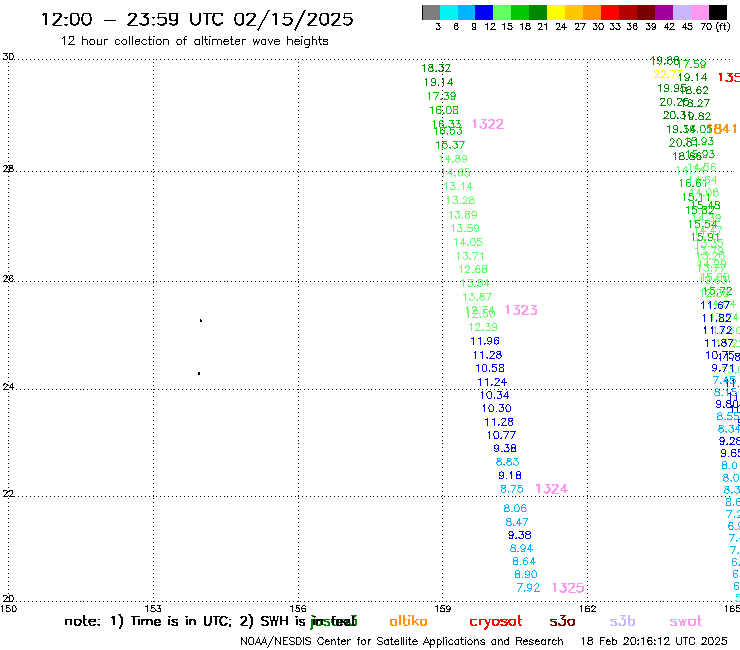The height and width of the screenshot is (650, 740).
Task: Click the wave height value 13.87
Action: (477, 297)
